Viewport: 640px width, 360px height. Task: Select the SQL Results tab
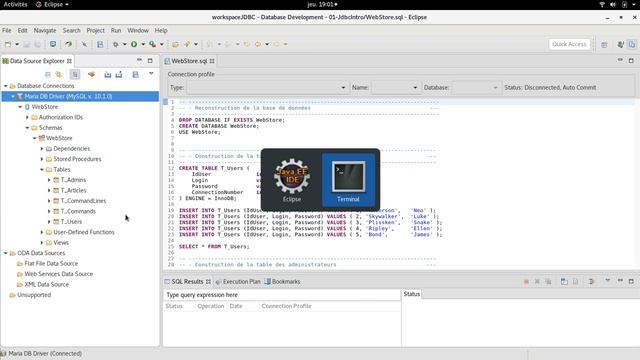(187, 282)
